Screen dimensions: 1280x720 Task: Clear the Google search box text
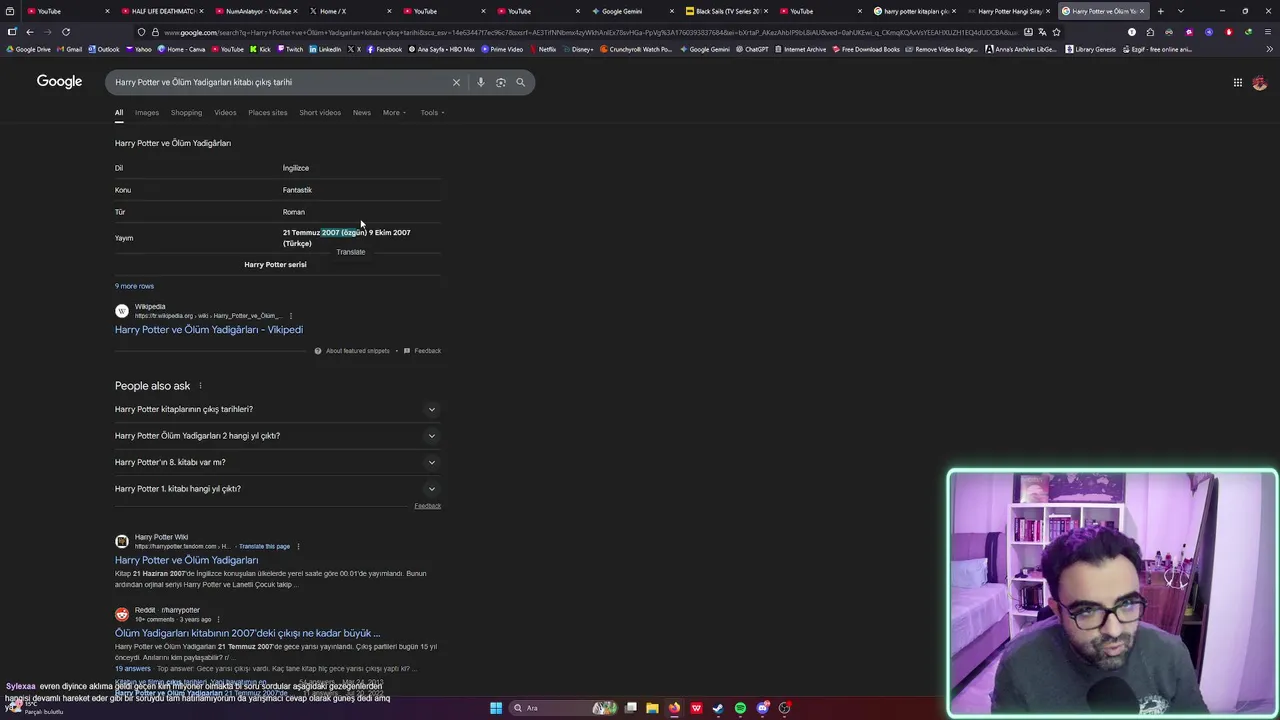tap(456, 82)
